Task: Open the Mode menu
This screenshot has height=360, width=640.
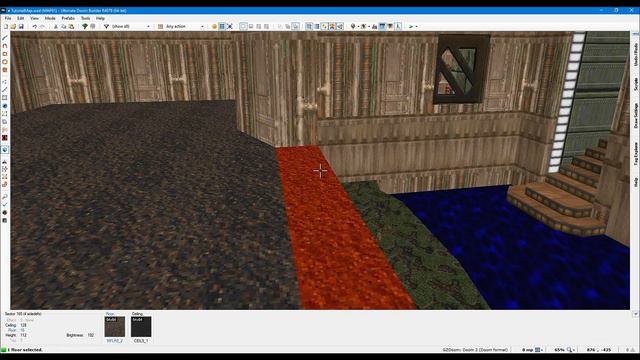Action: 50,18
